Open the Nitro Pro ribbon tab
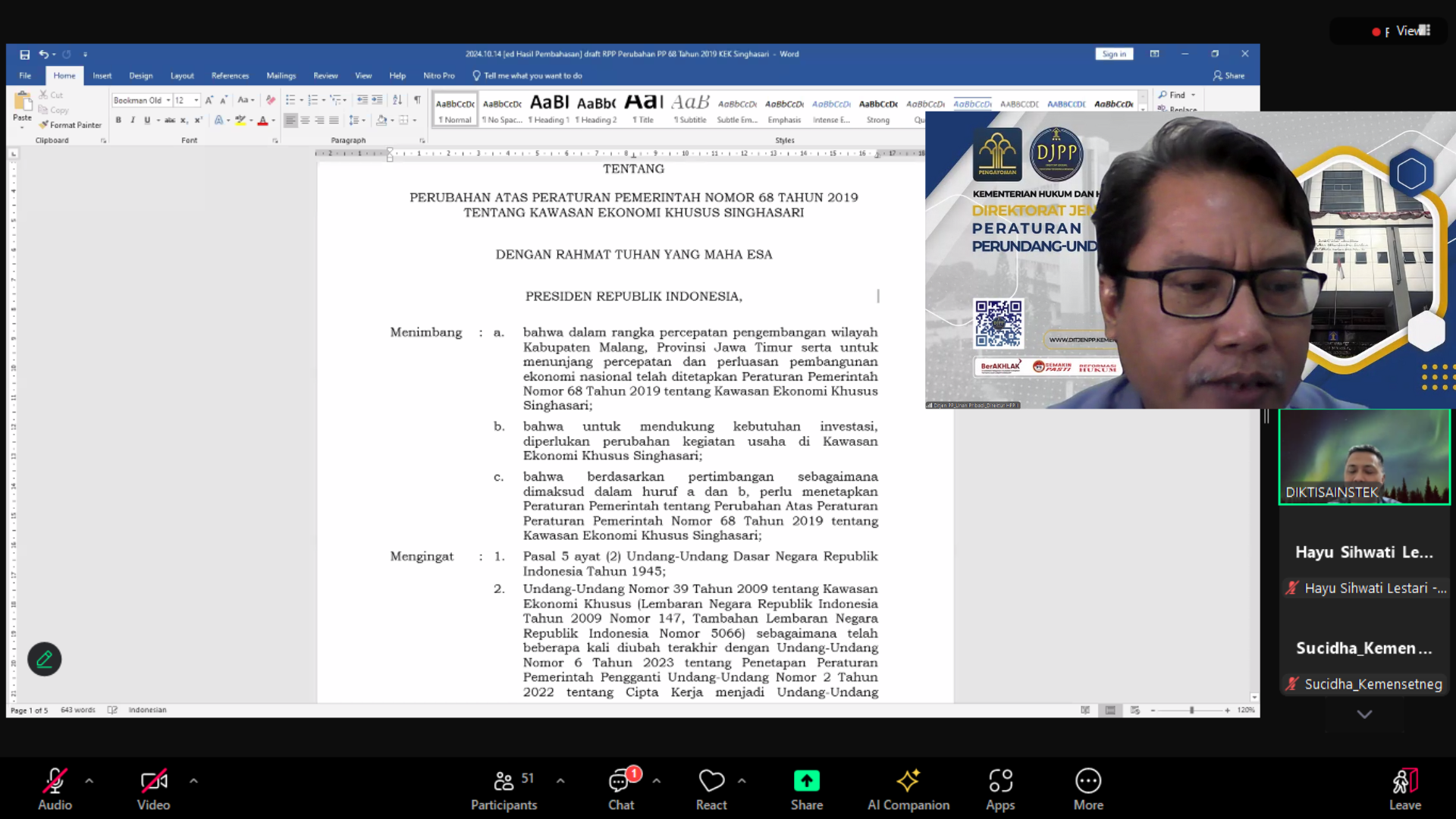Viewport: 1456px width, 819px height. 439,76
